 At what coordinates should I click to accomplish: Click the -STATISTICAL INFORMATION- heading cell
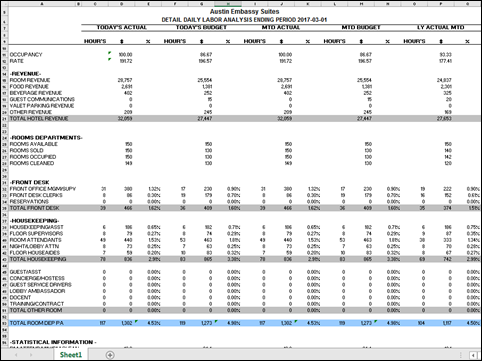(53, 342)
